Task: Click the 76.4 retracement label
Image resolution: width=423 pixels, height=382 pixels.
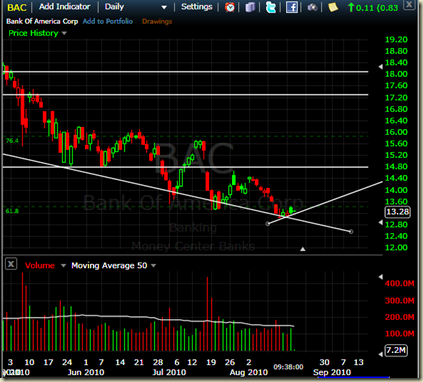Action: coord(12,141)
